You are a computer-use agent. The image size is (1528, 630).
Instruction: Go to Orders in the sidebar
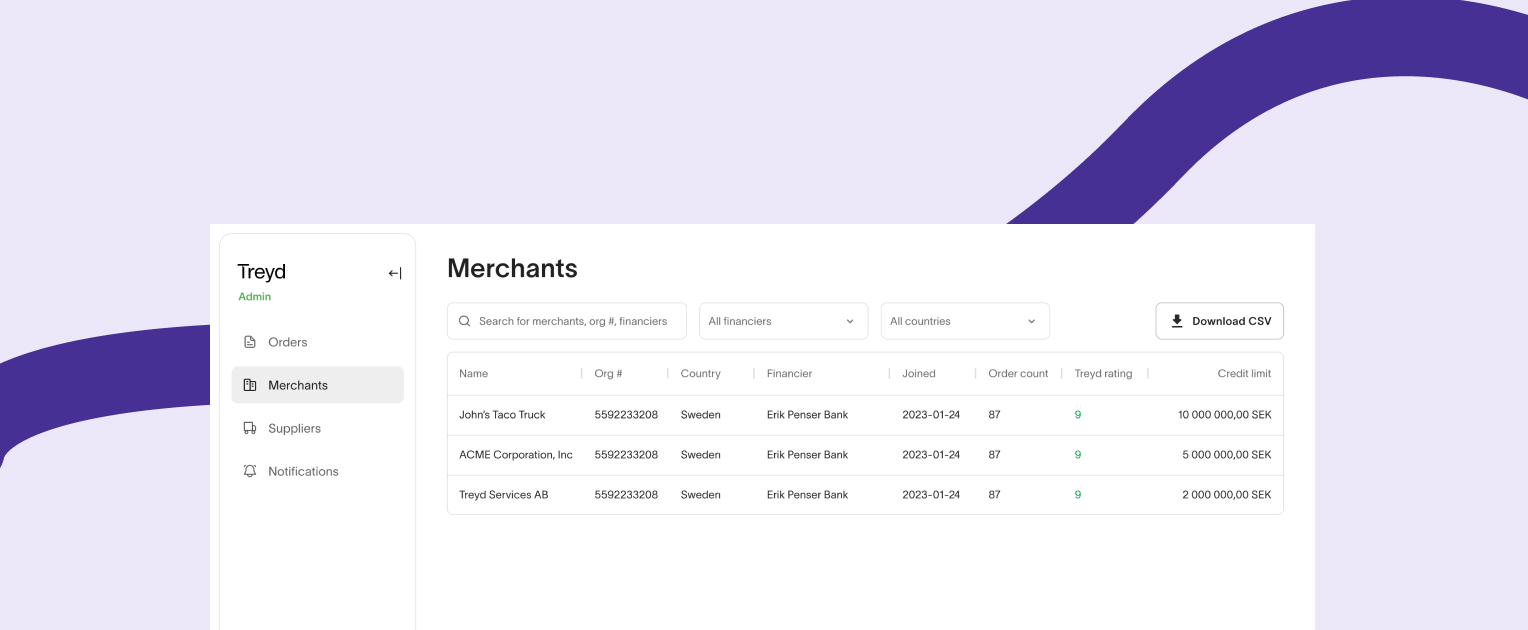(x=288, y=342)
